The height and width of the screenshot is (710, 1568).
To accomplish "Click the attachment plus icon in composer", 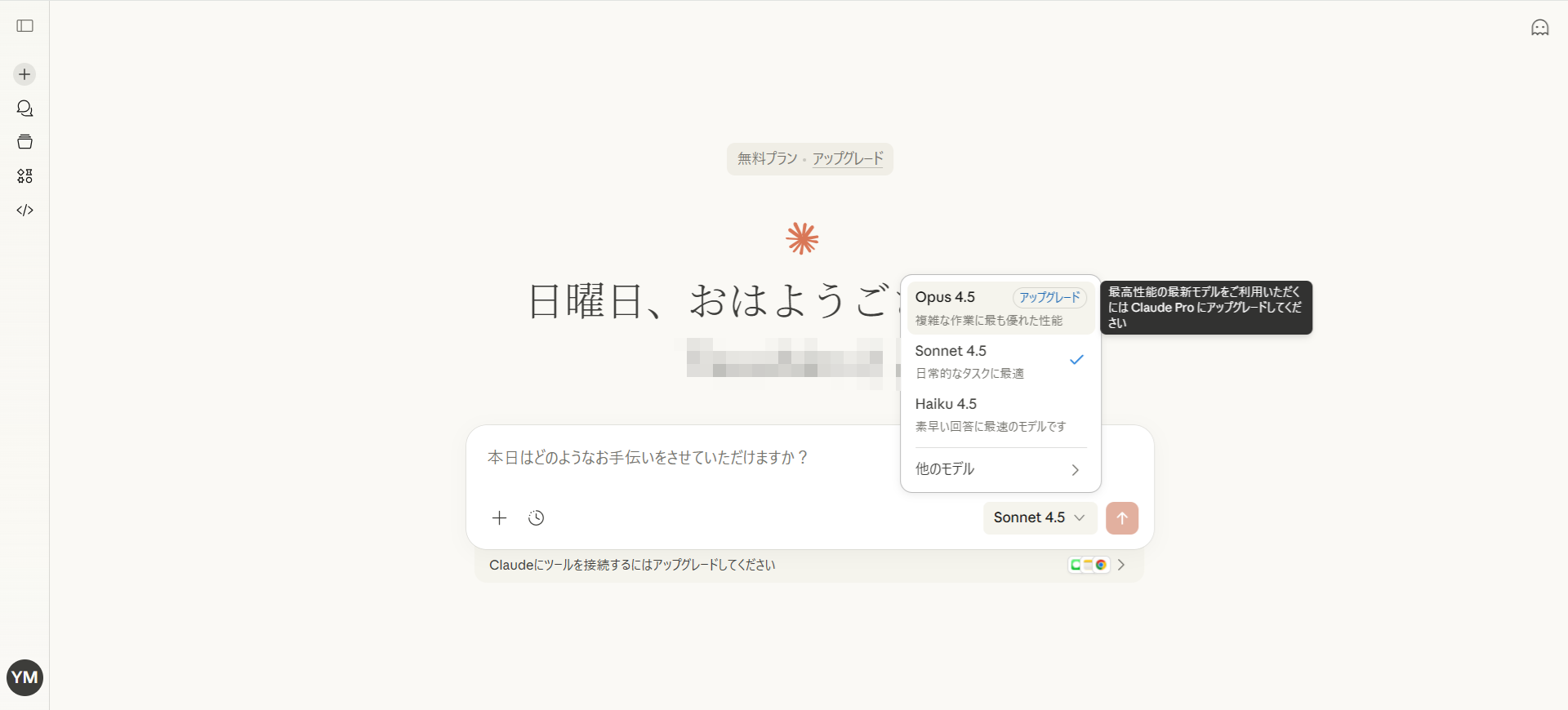I will coord(499,518).
